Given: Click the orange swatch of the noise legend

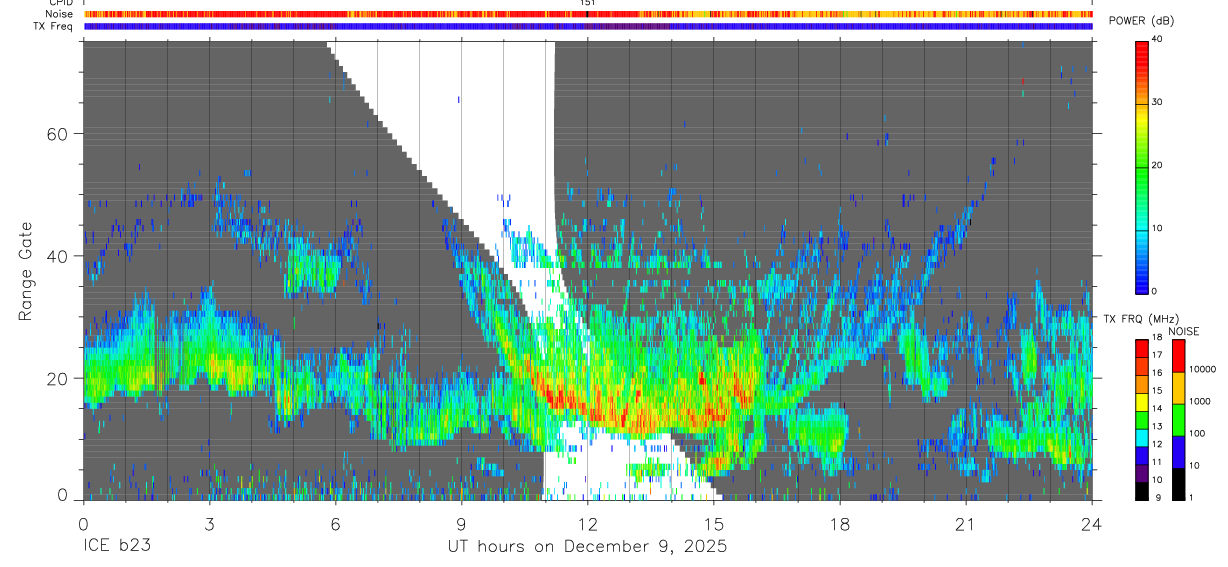Looking at the screenshot, I should [x=1178, y=388].
